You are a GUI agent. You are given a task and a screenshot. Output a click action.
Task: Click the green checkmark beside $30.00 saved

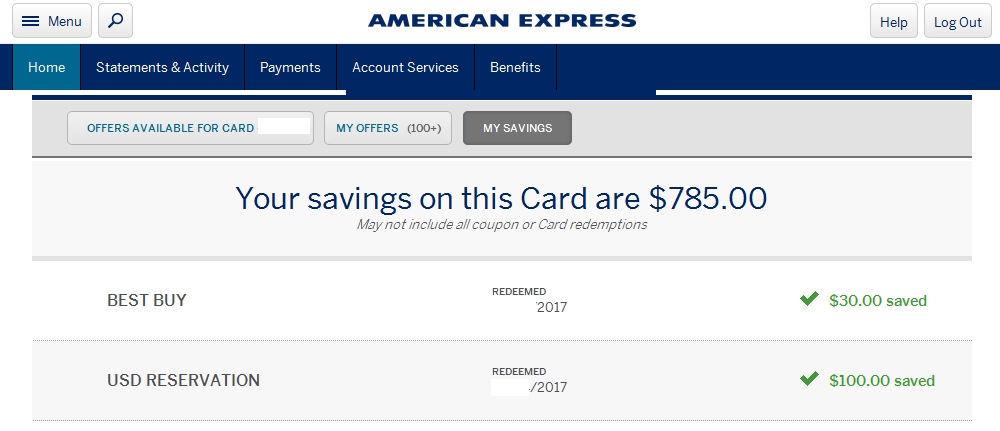pos(809,299)
